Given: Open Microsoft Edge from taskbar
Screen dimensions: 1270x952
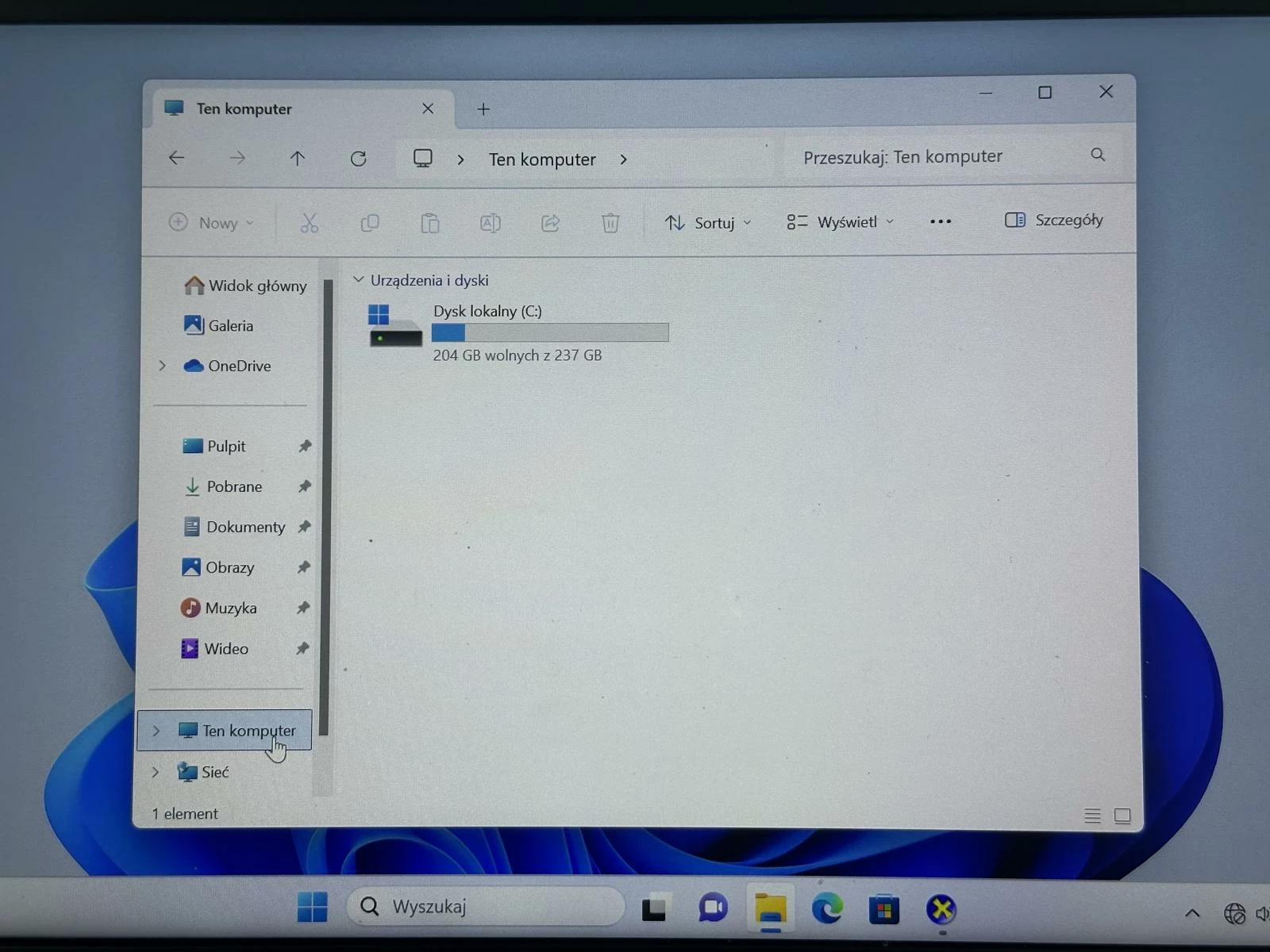Looking at the screenshot, I should tap(826, 909).
